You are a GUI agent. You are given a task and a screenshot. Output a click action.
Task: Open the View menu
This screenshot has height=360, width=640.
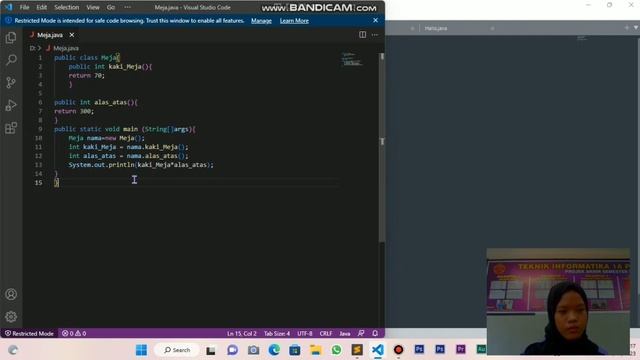point(93,7)
